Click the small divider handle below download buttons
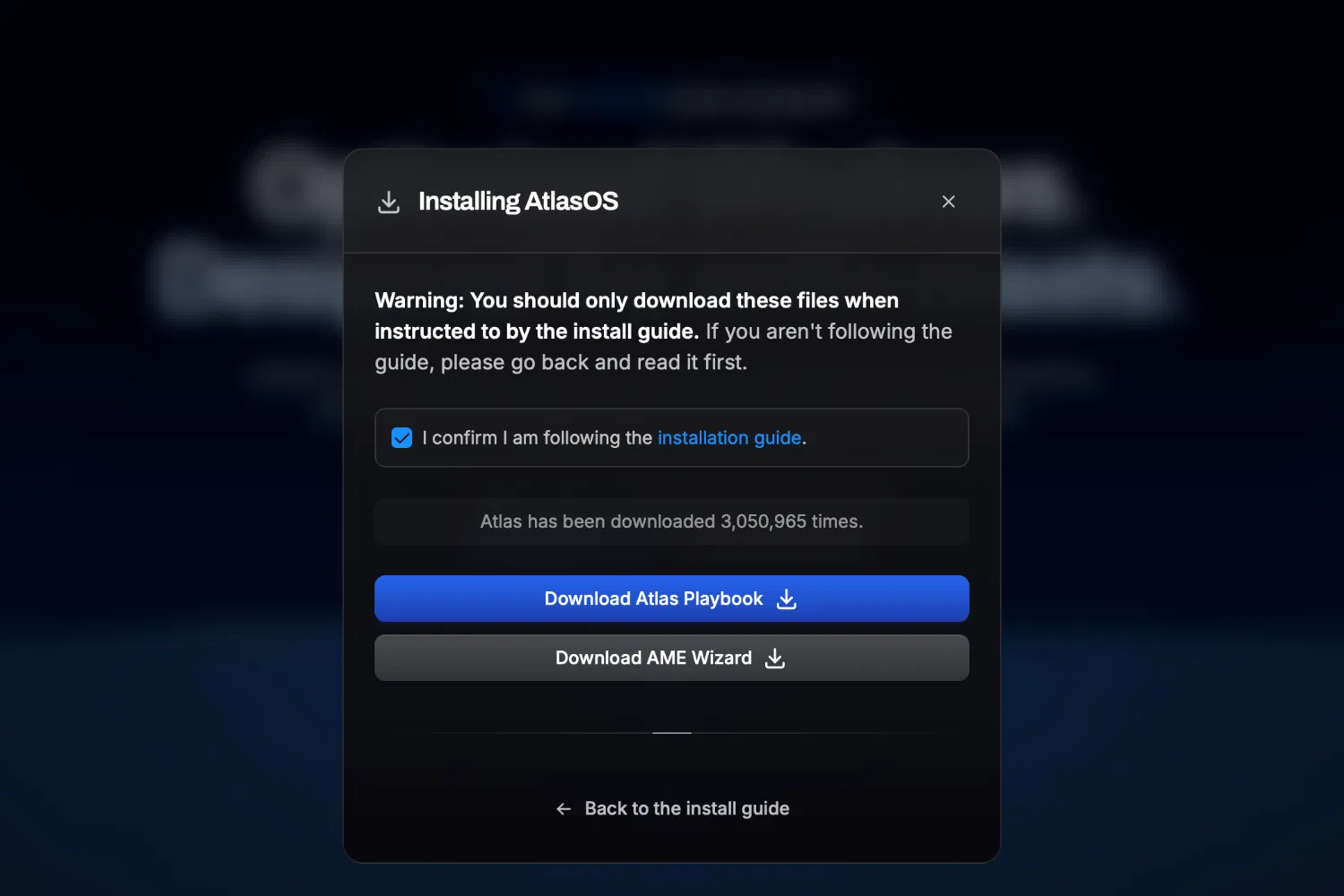1344x896 pixels. (x=672, y=733)
